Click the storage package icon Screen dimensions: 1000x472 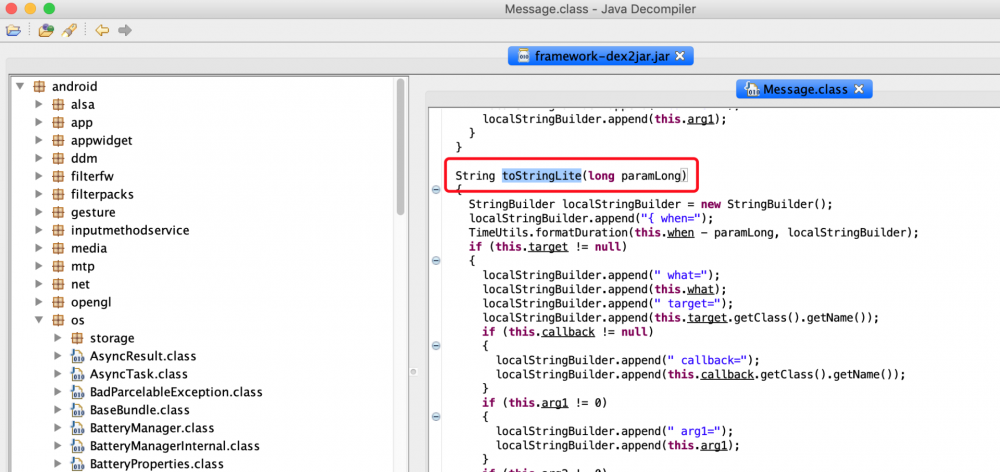(x=77, y=338)
